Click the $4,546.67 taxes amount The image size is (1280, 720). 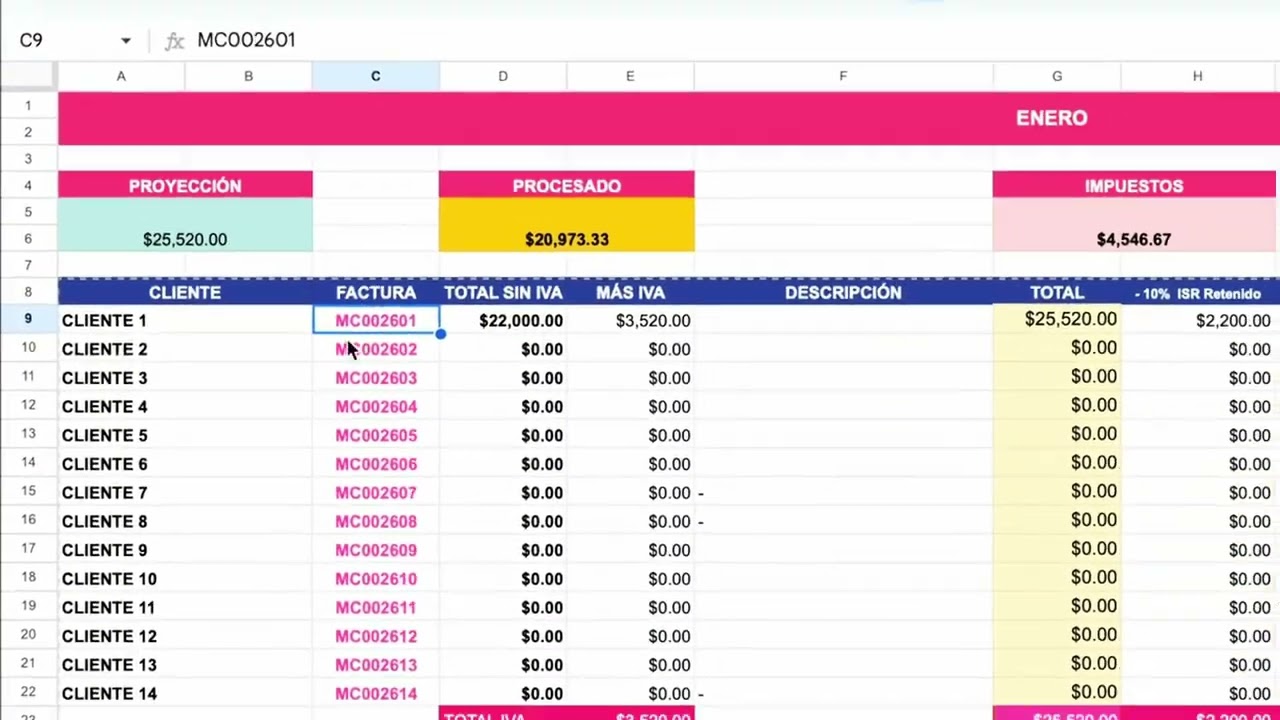1134,239
